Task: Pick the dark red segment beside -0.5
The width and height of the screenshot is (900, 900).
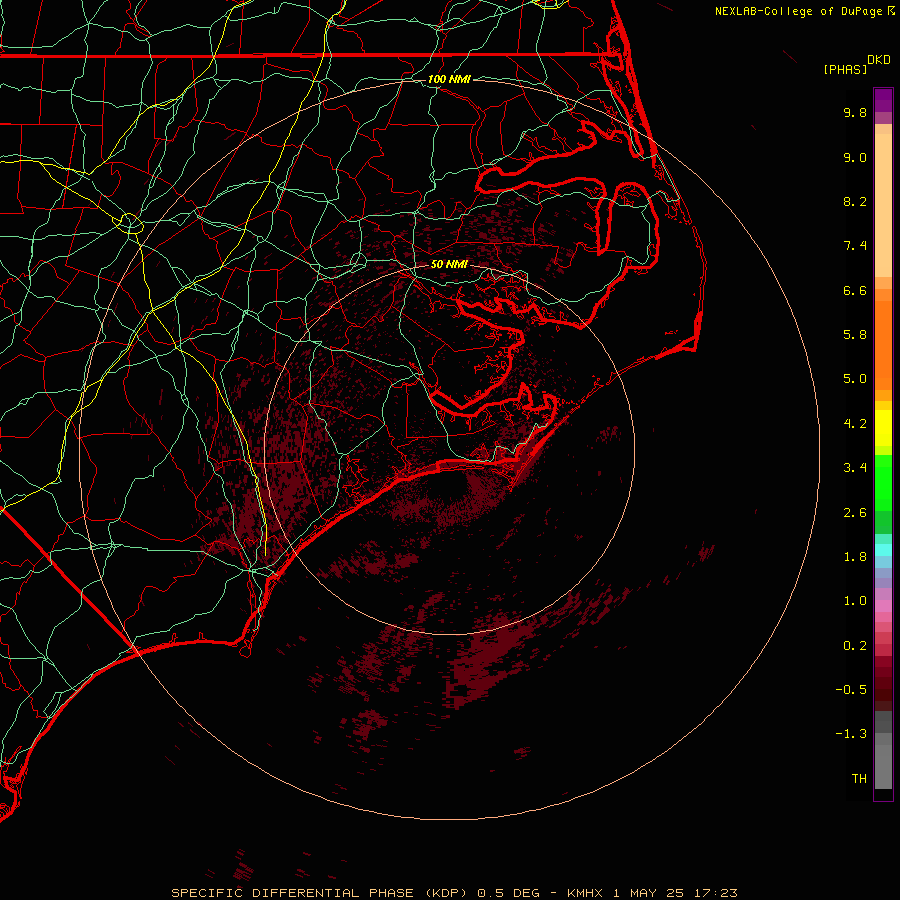Action: coord(883,689)
